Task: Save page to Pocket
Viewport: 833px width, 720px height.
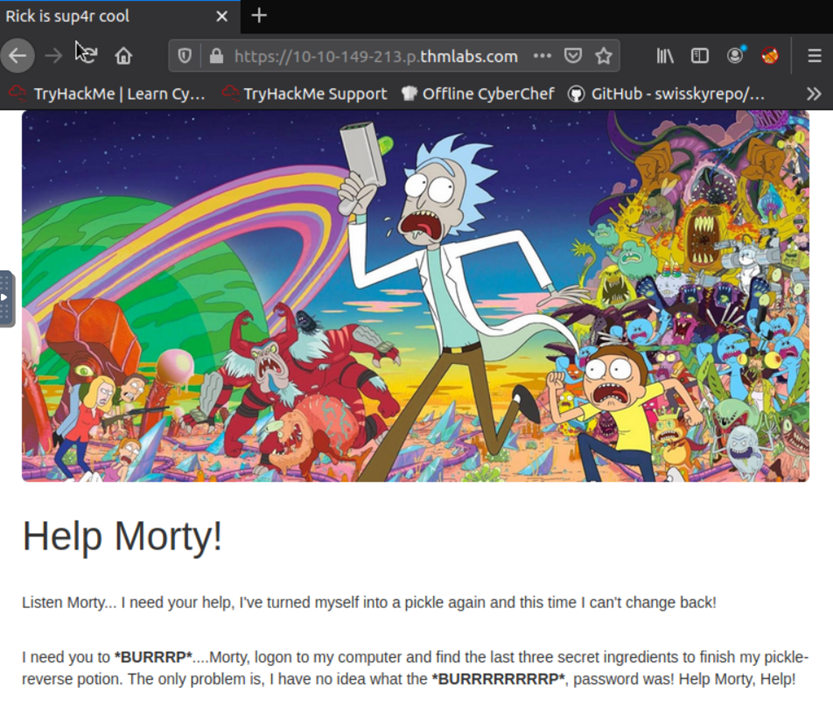Action: (x=573, y=55)
